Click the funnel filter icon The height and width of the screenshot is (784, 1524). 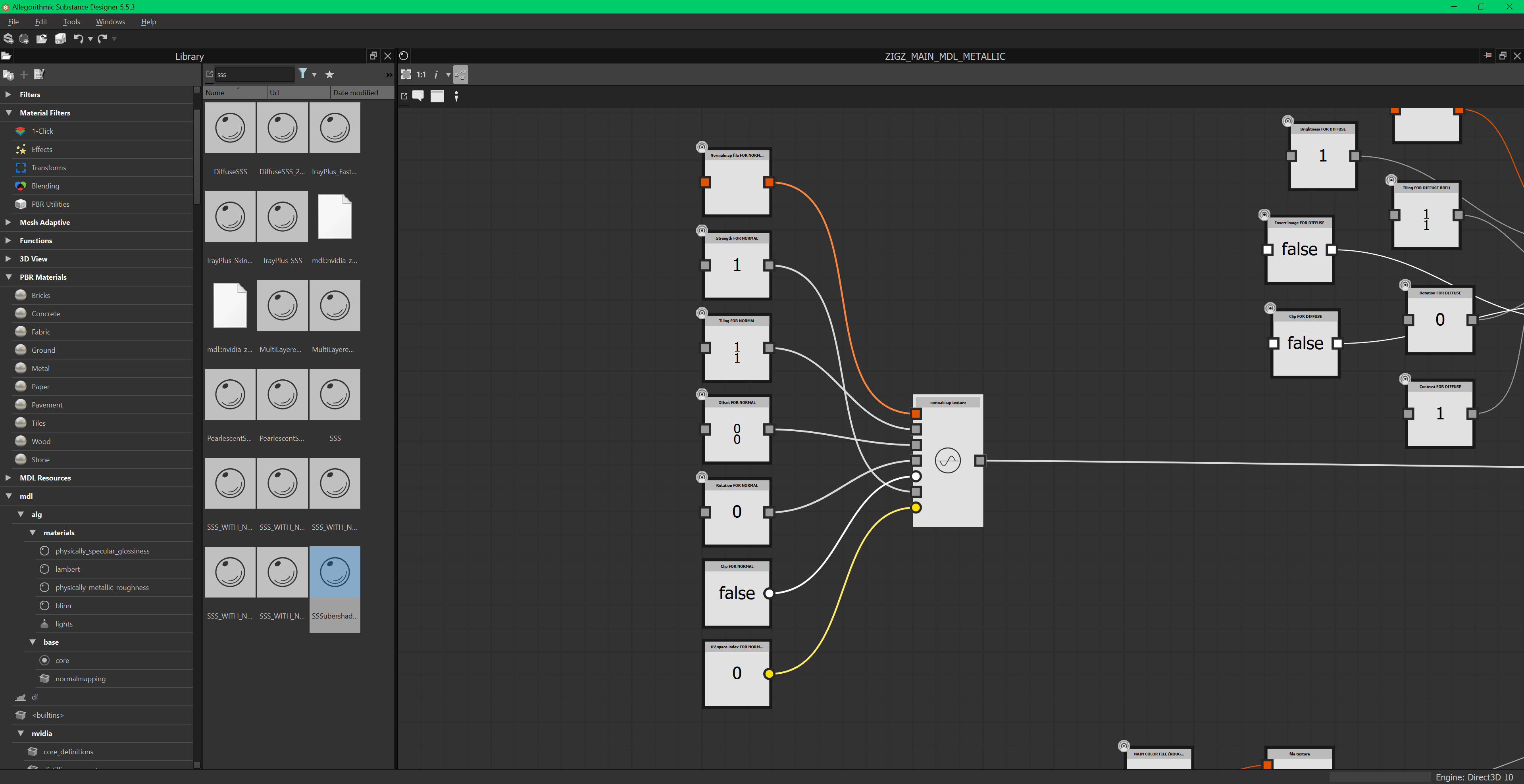click(303, 73)
